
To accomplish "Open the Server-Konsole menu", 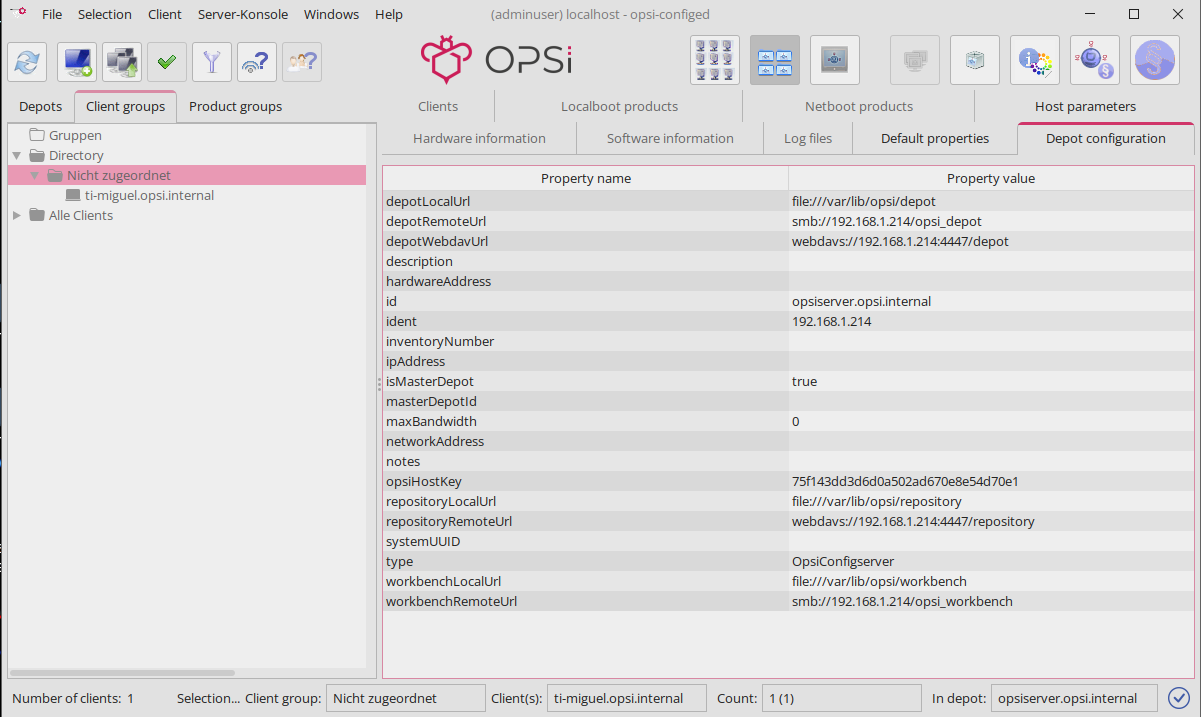I will pos(243,14).
